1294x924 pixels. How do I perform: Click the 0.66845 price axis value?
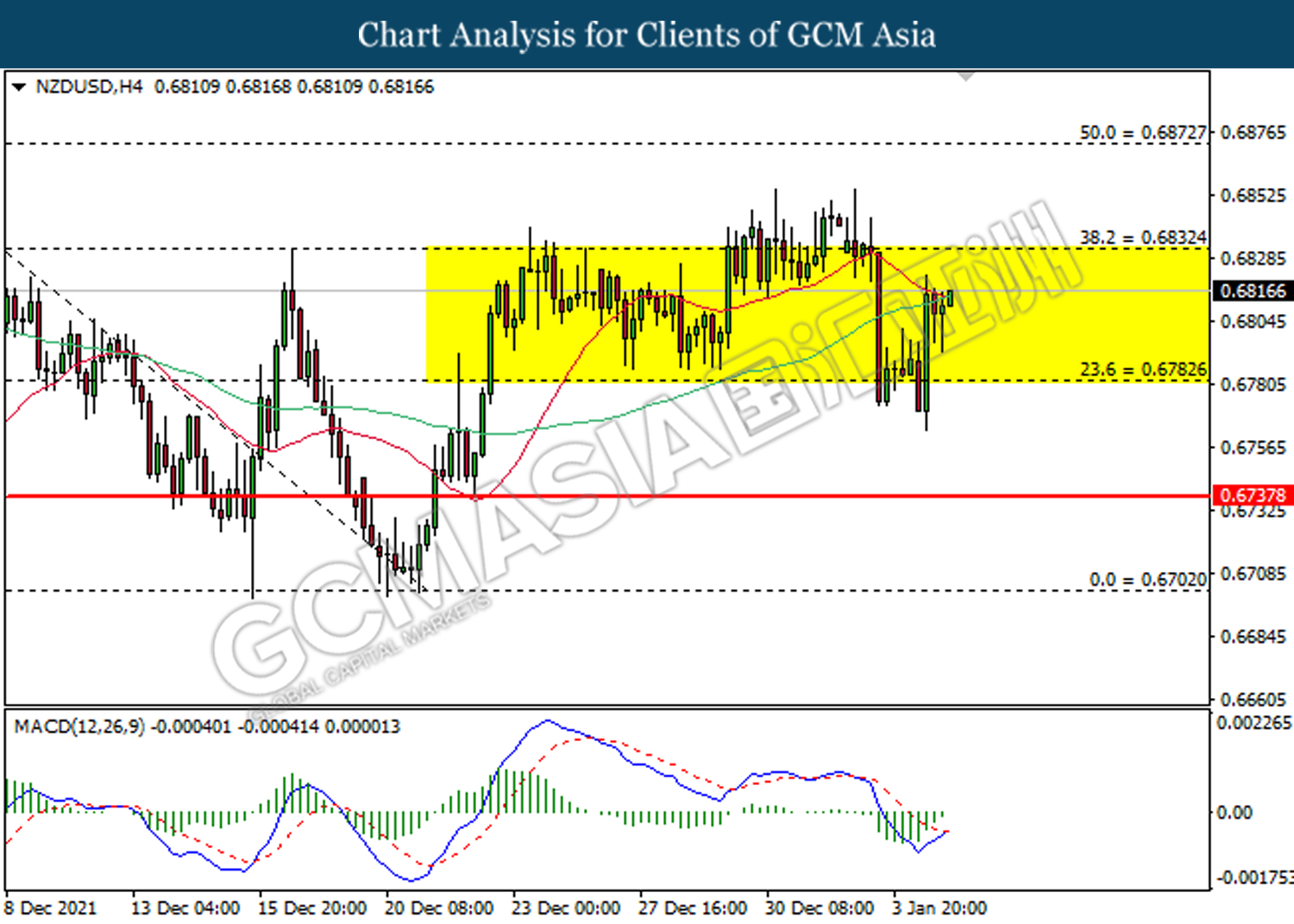point(1253,637)
